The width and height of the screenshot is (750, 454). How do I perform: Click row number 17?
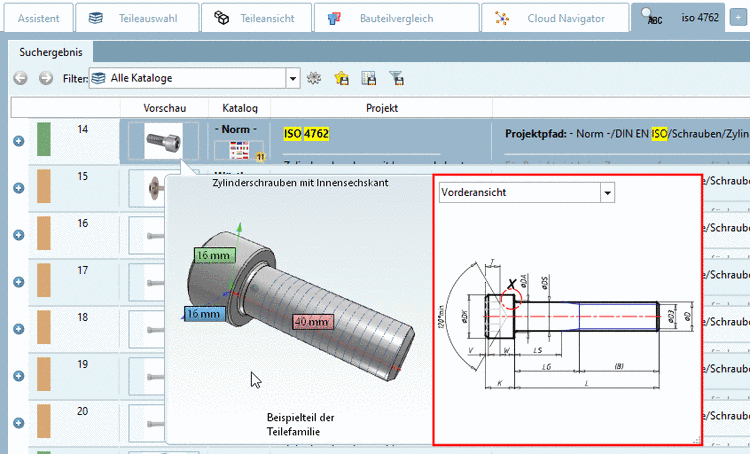82,270
